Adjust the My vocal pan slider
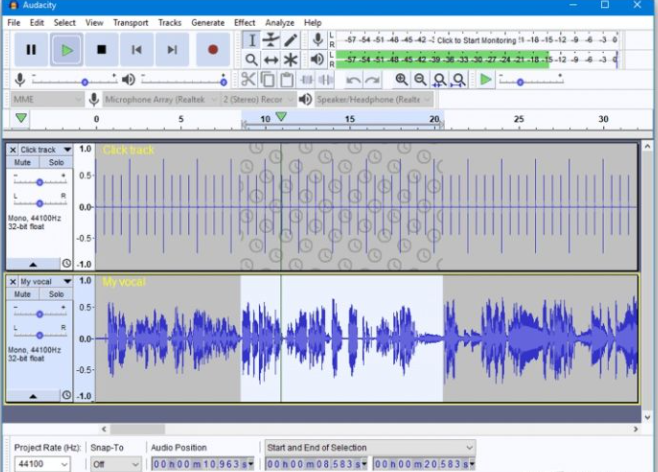The image size is (658, 472). 39,335
